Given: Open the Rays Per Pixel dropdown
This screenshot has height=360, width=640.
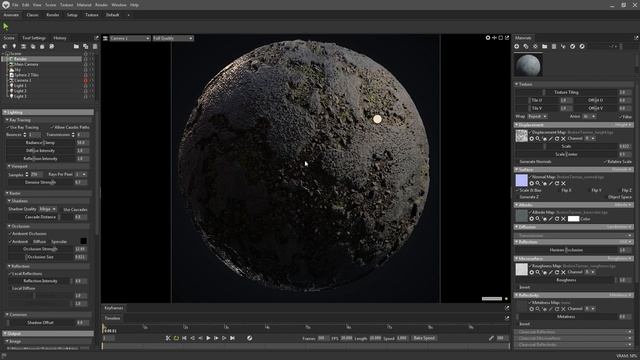Looking at the screenshot, I should (x=81, y=174).
